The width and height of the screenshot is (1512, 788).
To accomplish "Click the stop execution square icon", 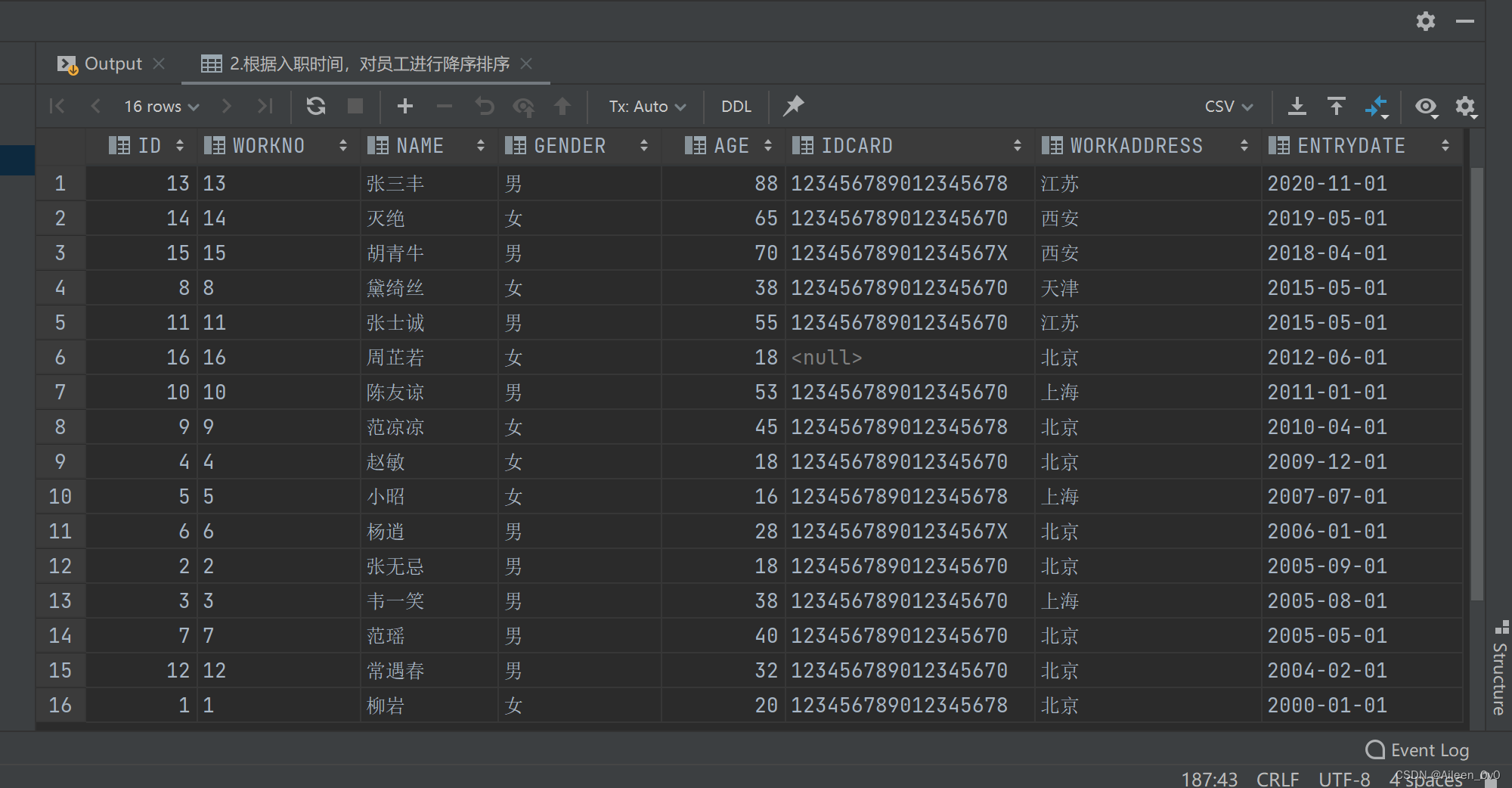I will pos(355,106).
